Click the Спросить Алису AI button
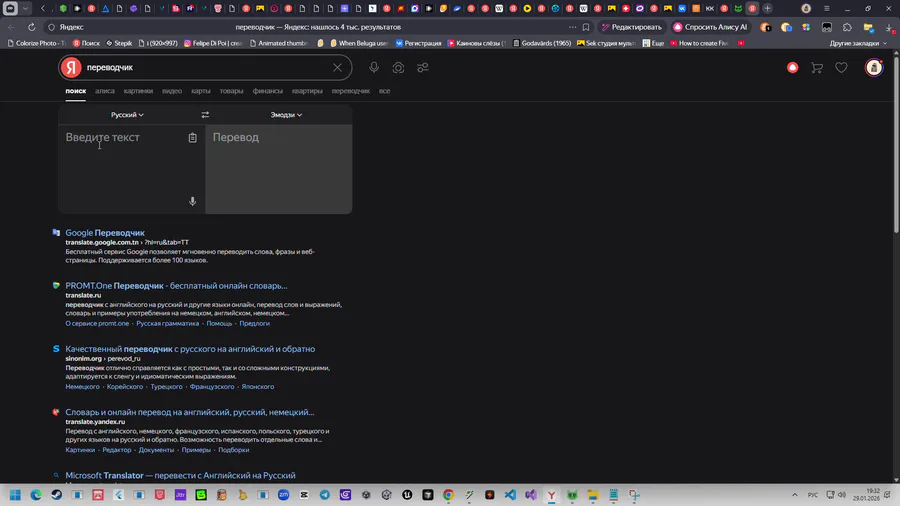900x506 pixels. [711, 27]
